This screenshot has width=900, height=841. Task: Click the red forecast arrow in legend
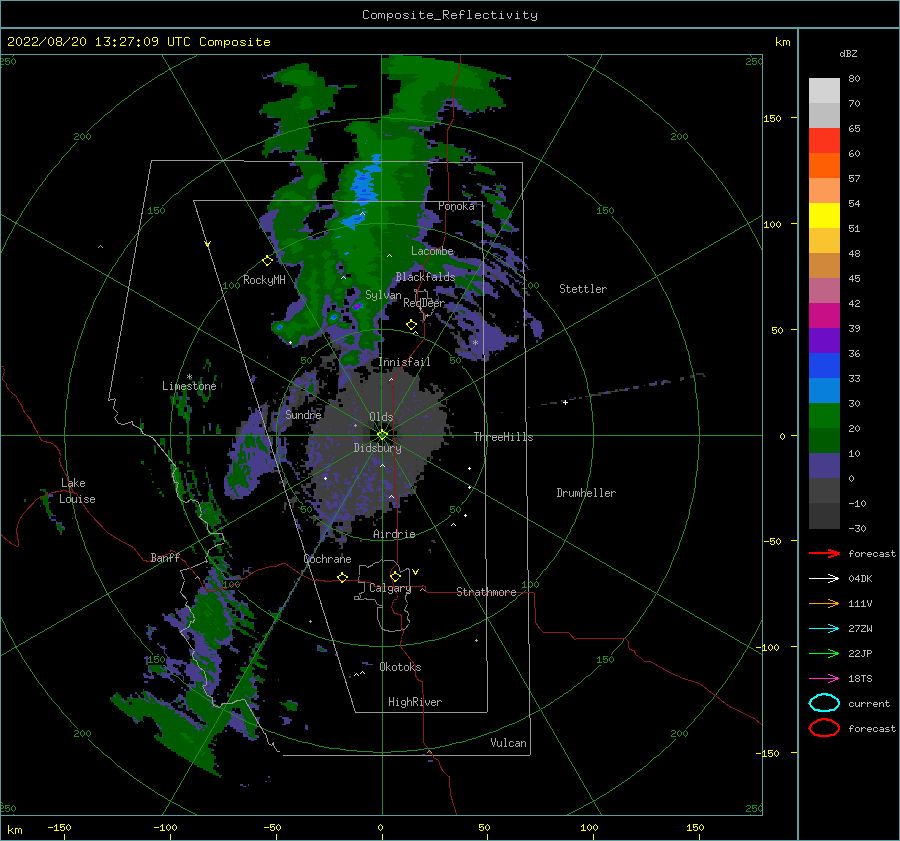click(824, 553)
